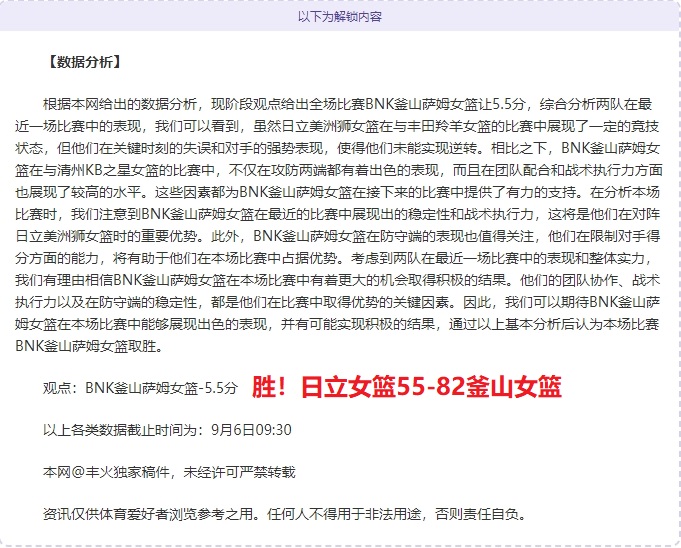The width and height of the screenshot is (681, 548).
Task: Click the line starting 分方面的能力，将有助于他们
Action: pos(334,258)
